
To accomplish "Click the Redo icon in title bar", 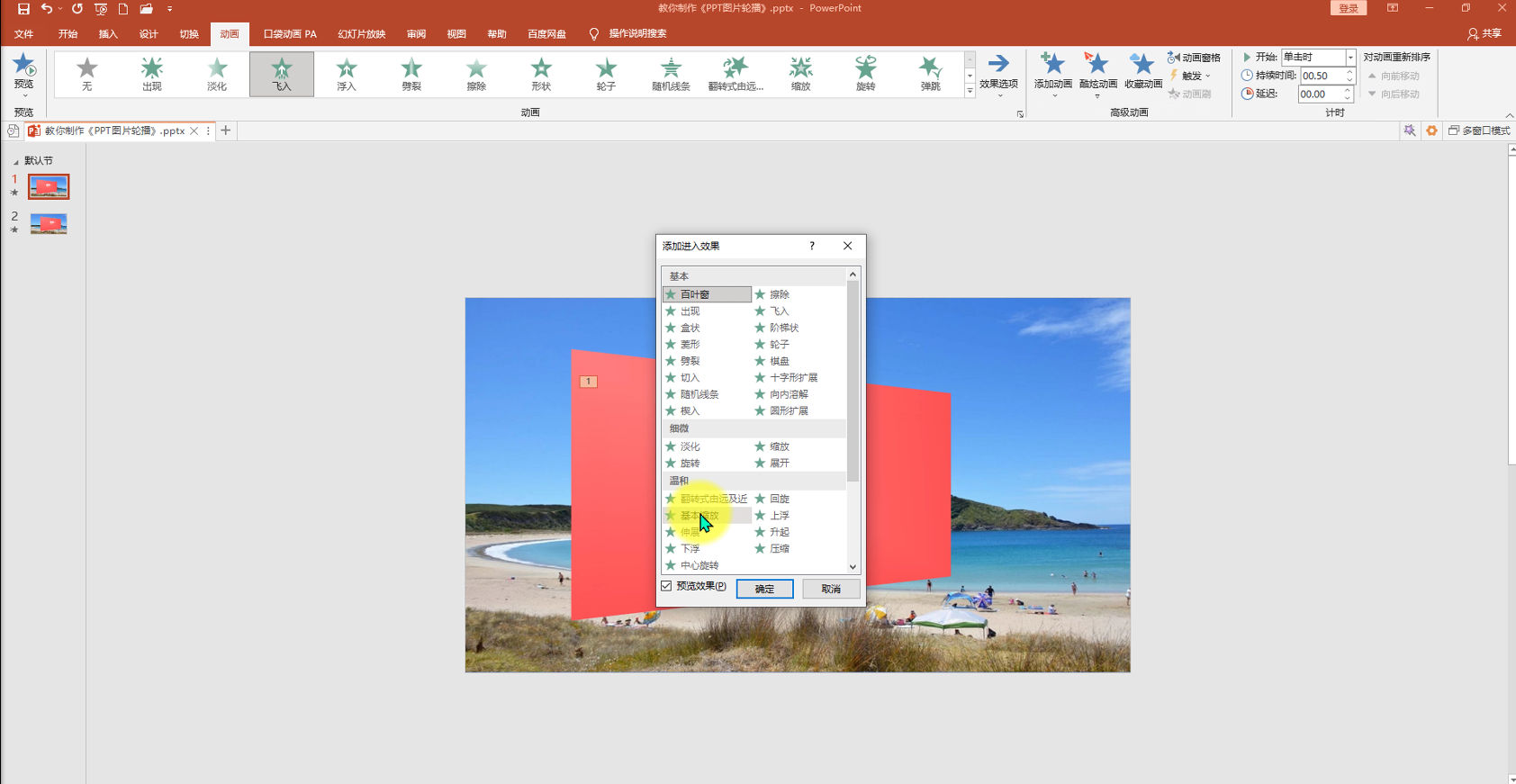I will [x=77, y=8].
